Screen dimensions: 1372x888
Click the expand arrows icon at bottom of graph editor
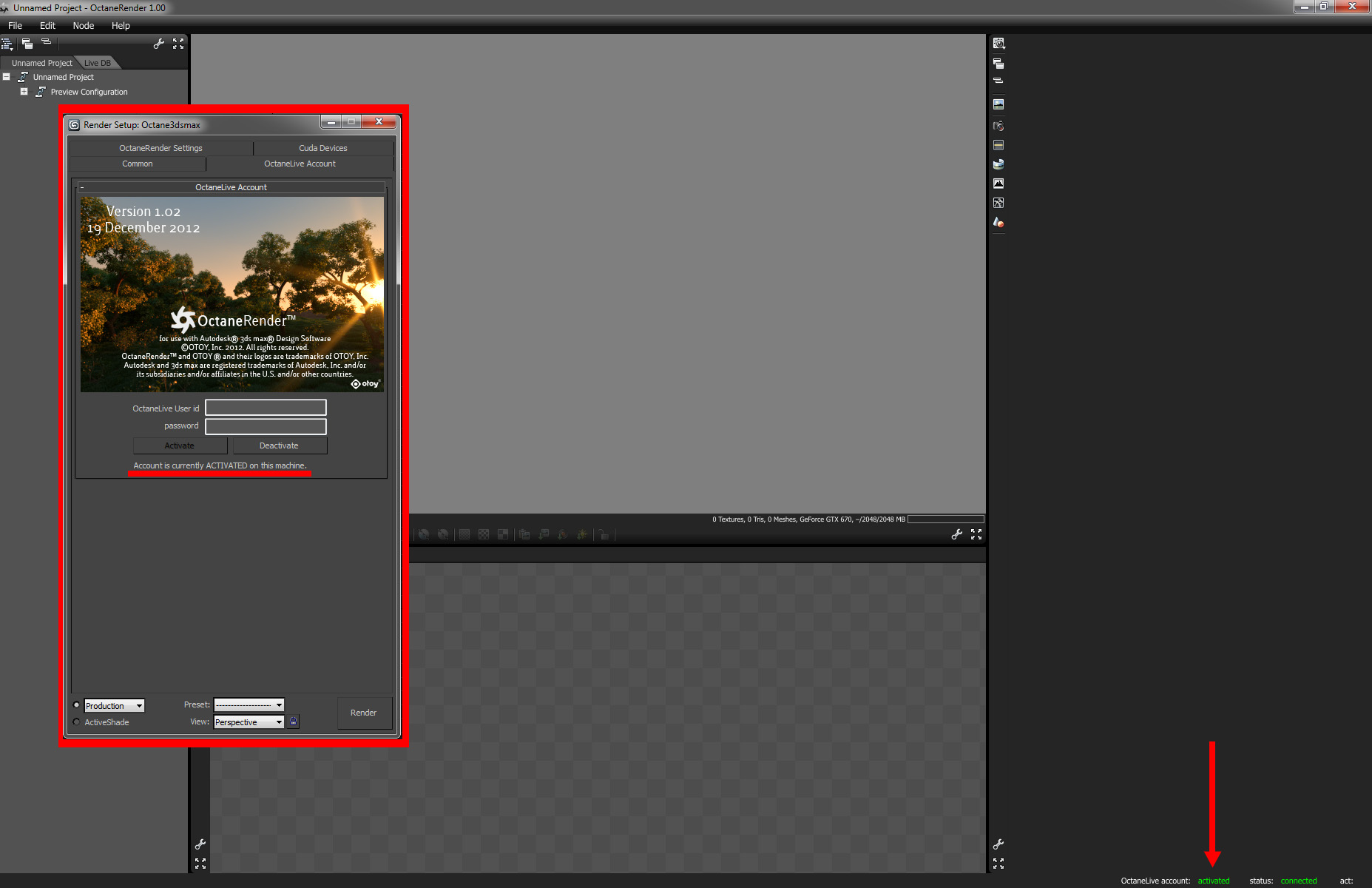tap(200, 864)
